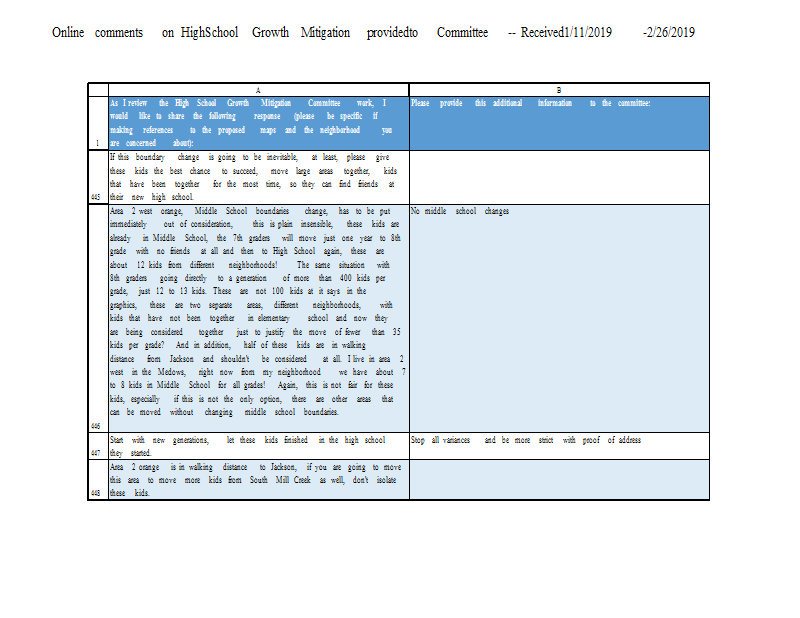Click cell "Start with new generations"

click(x=259, y=446)
